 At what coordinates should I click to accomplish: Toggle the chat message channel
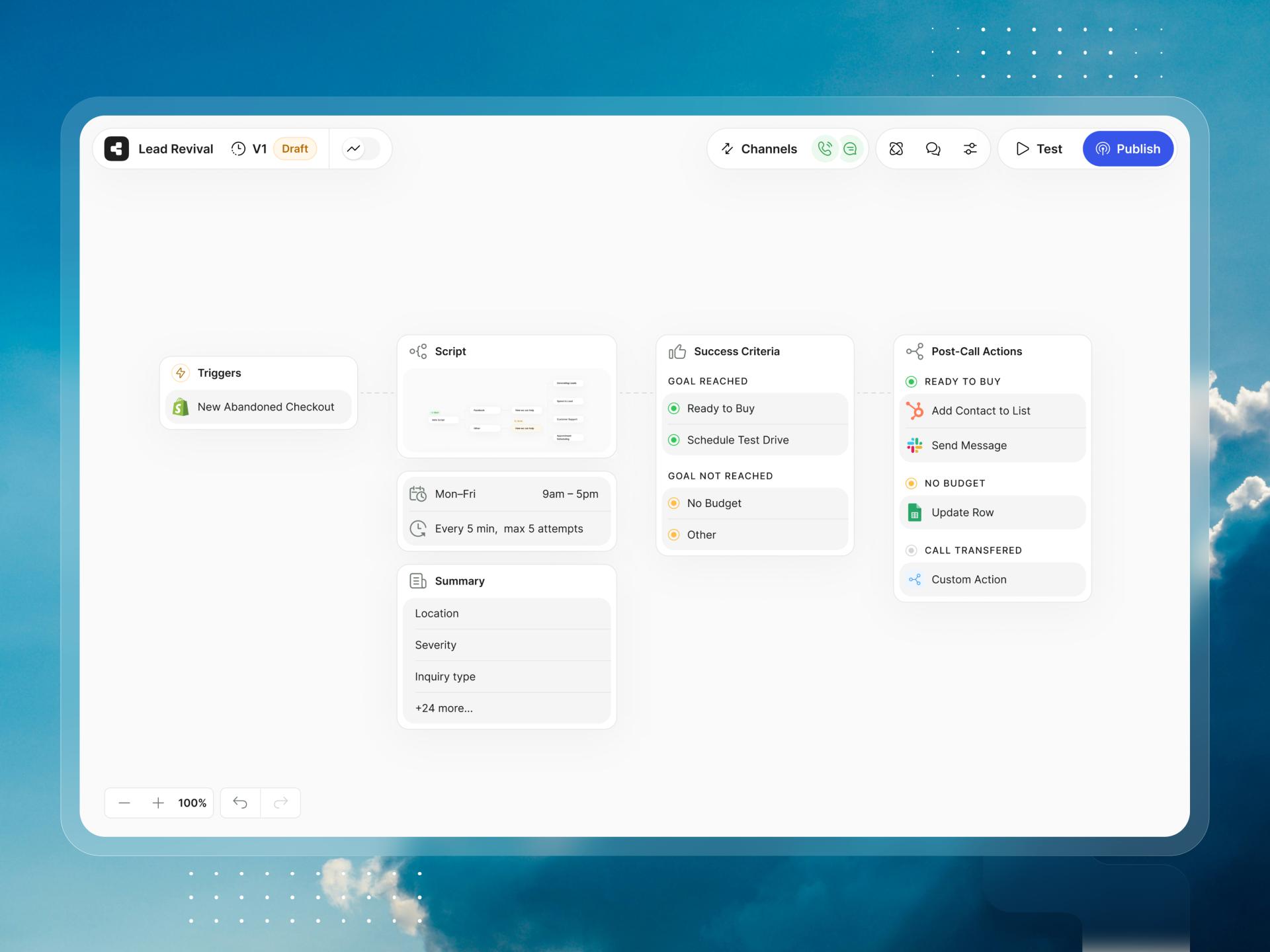[x=850, y=149]
